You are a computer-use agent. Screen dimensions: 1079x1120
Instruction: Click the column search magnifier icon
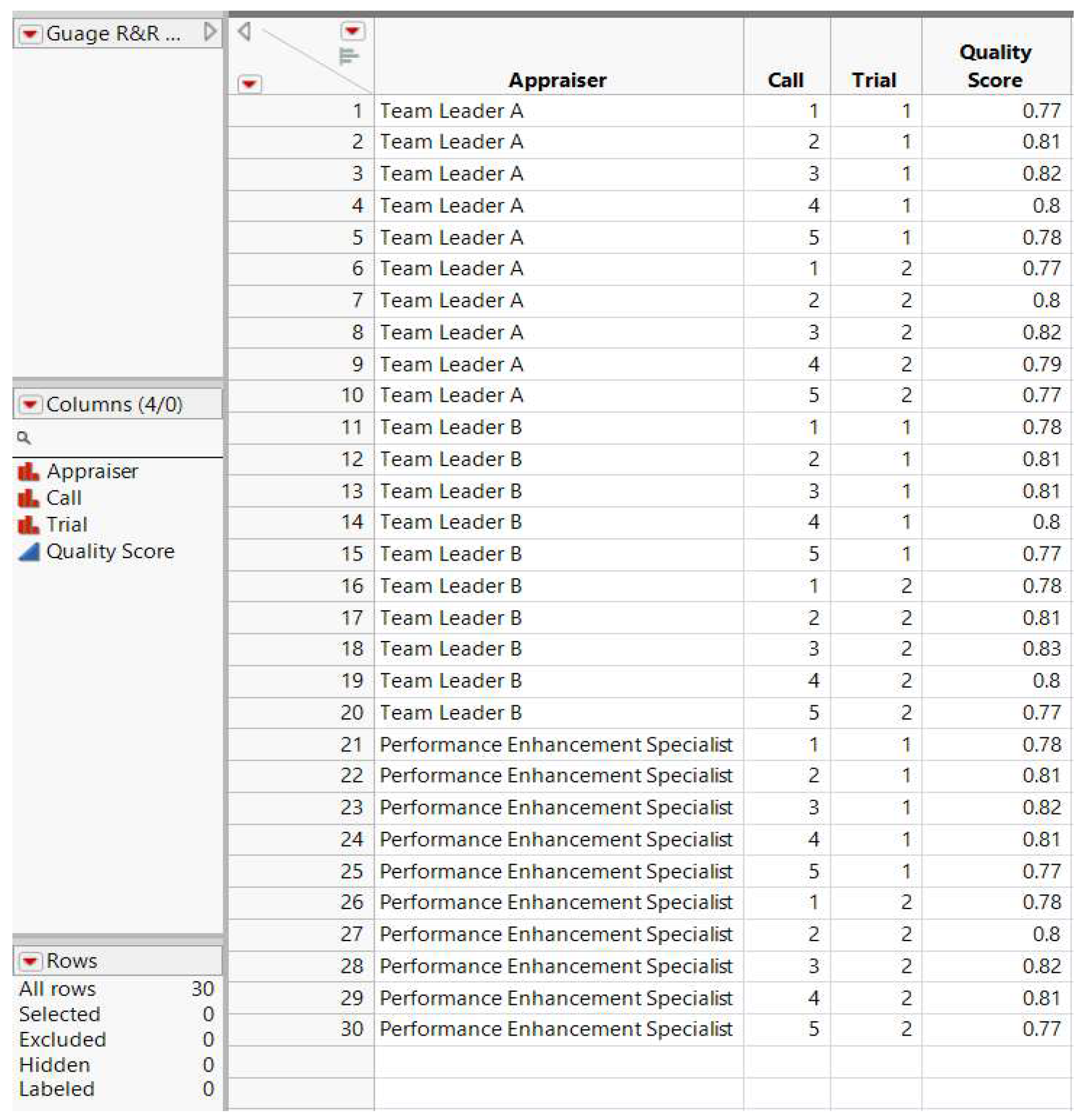24,438
